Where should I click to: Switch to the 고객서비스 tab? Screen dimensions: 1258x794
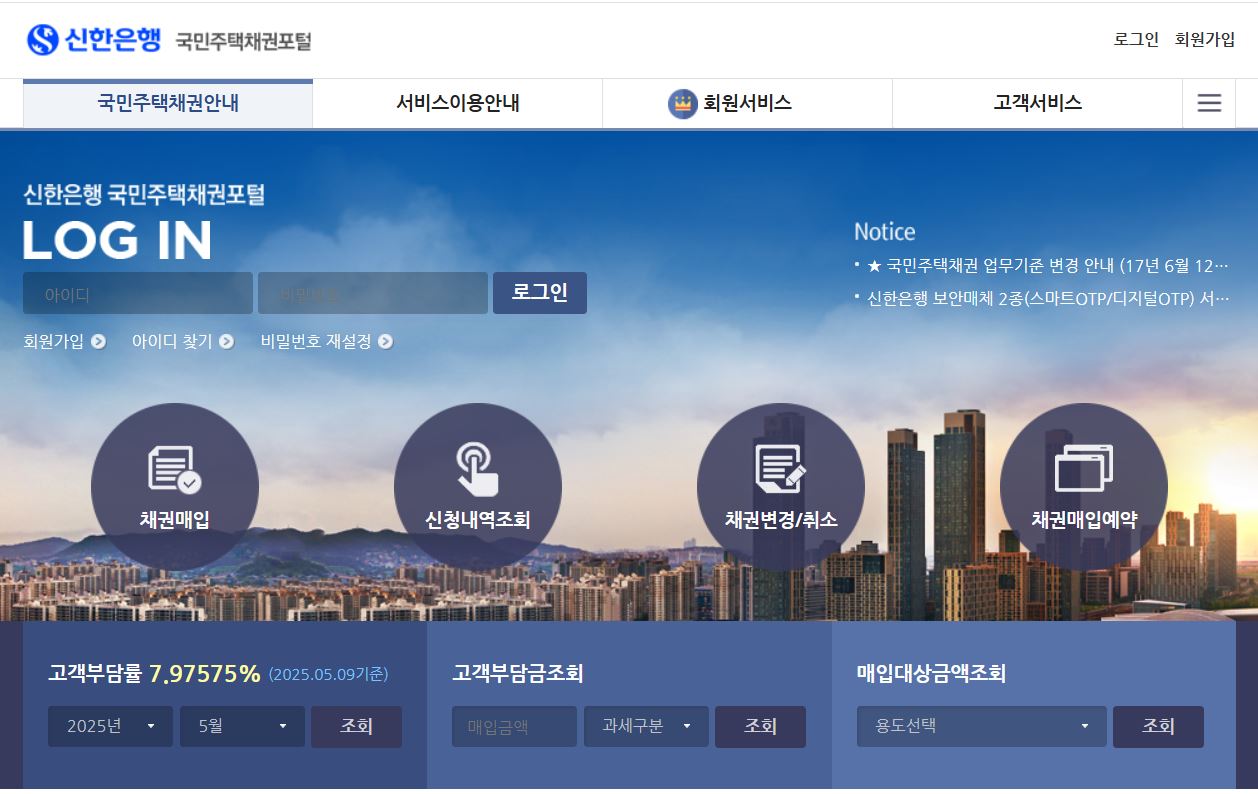(x=1036, y=103)
